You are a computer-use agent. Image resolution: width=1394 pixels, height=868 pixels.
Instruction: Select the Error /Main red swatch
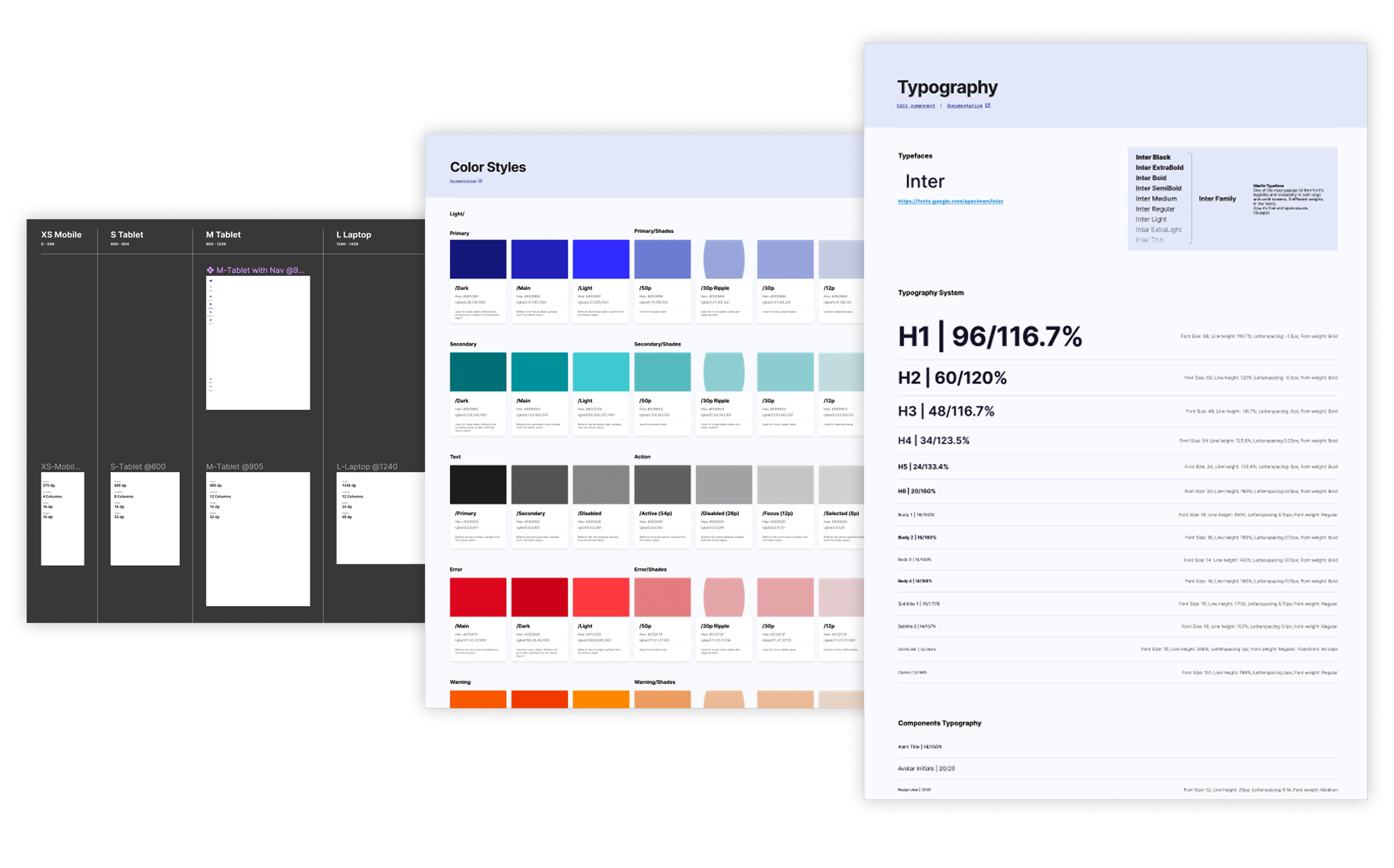(x=478, y=597)
